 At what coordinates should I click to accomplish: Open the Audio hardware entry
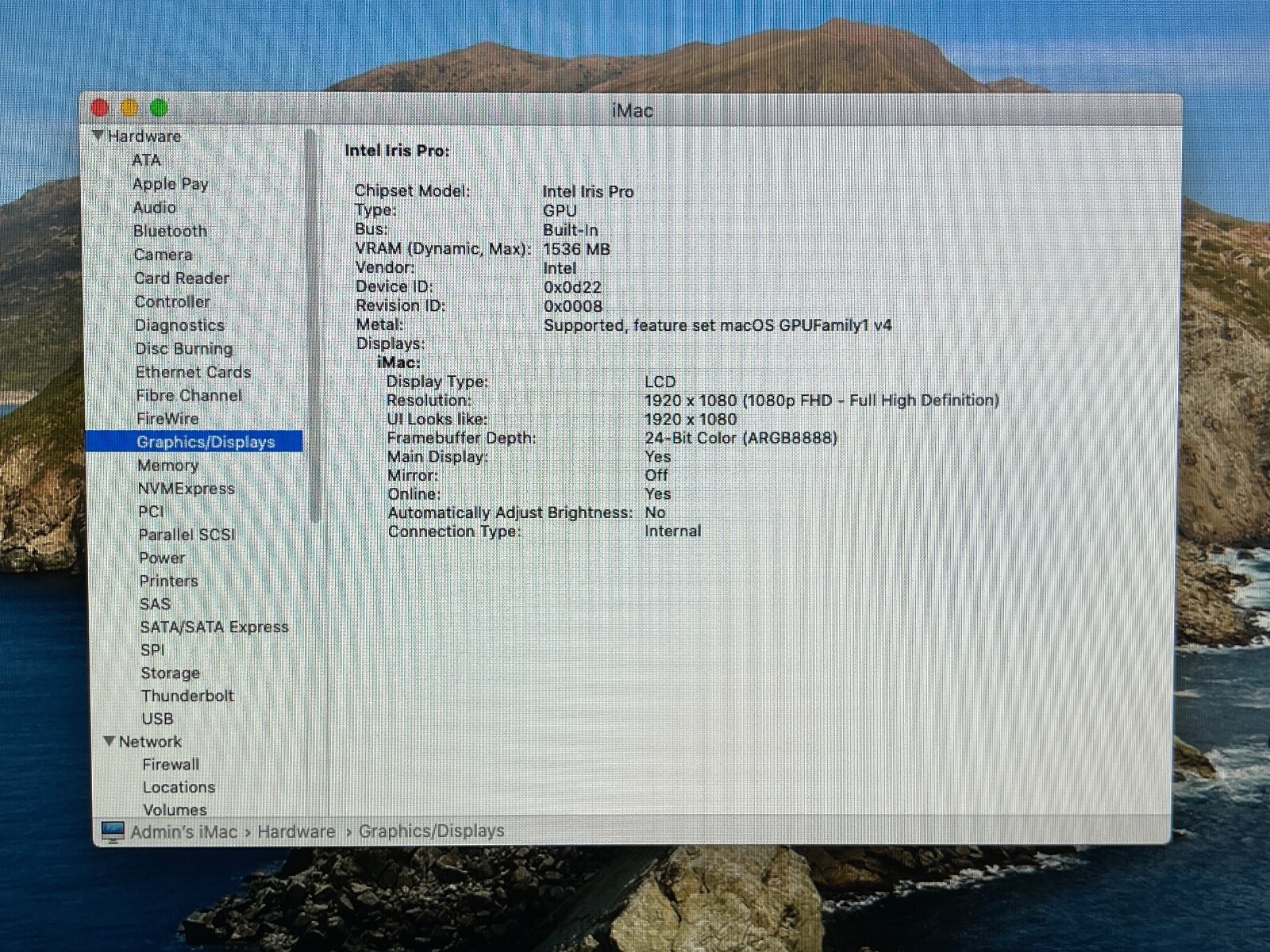coord(154,207)
